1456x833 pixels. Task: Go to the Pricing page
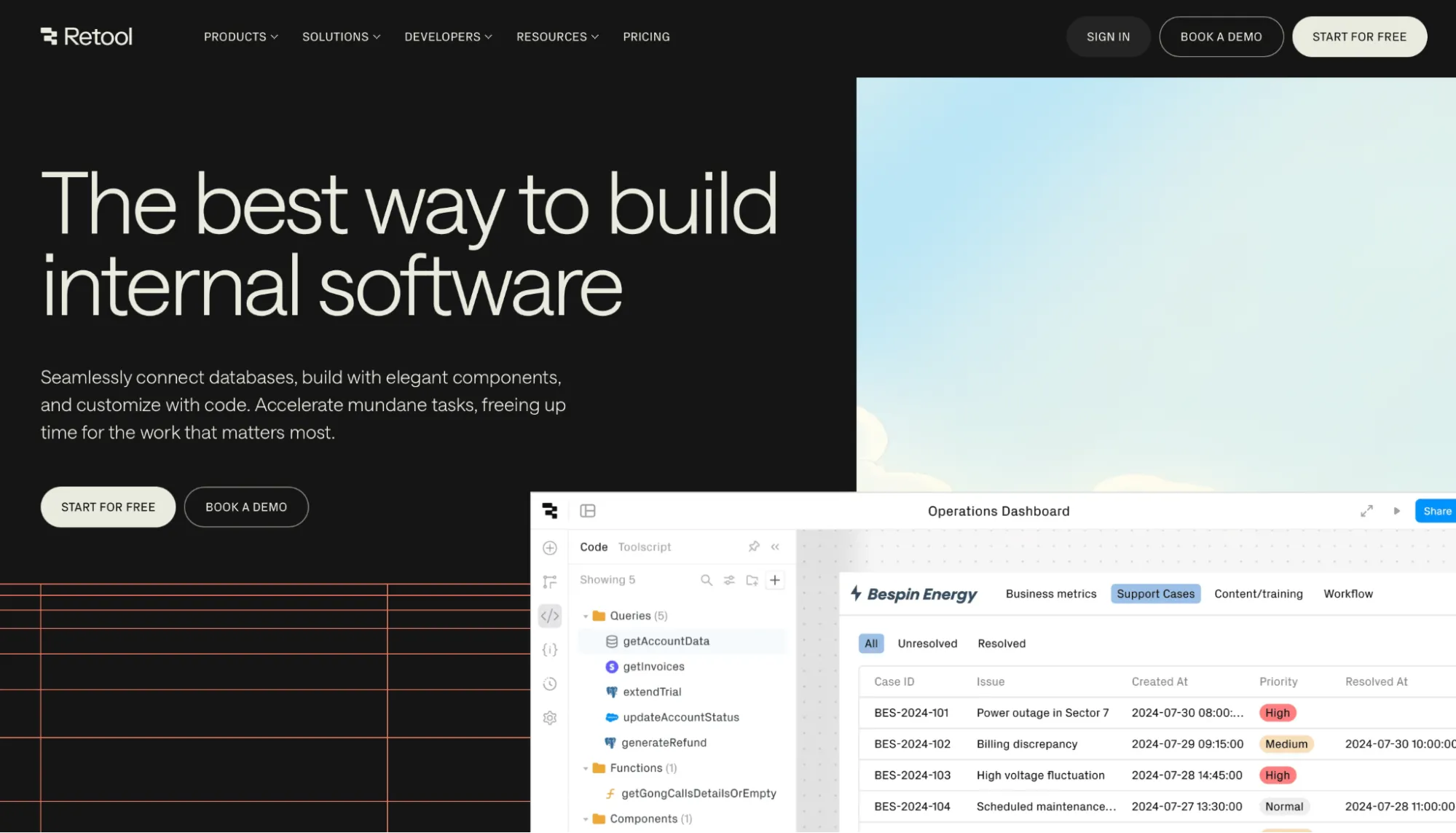pyautogui.click(x=646, y=36)
